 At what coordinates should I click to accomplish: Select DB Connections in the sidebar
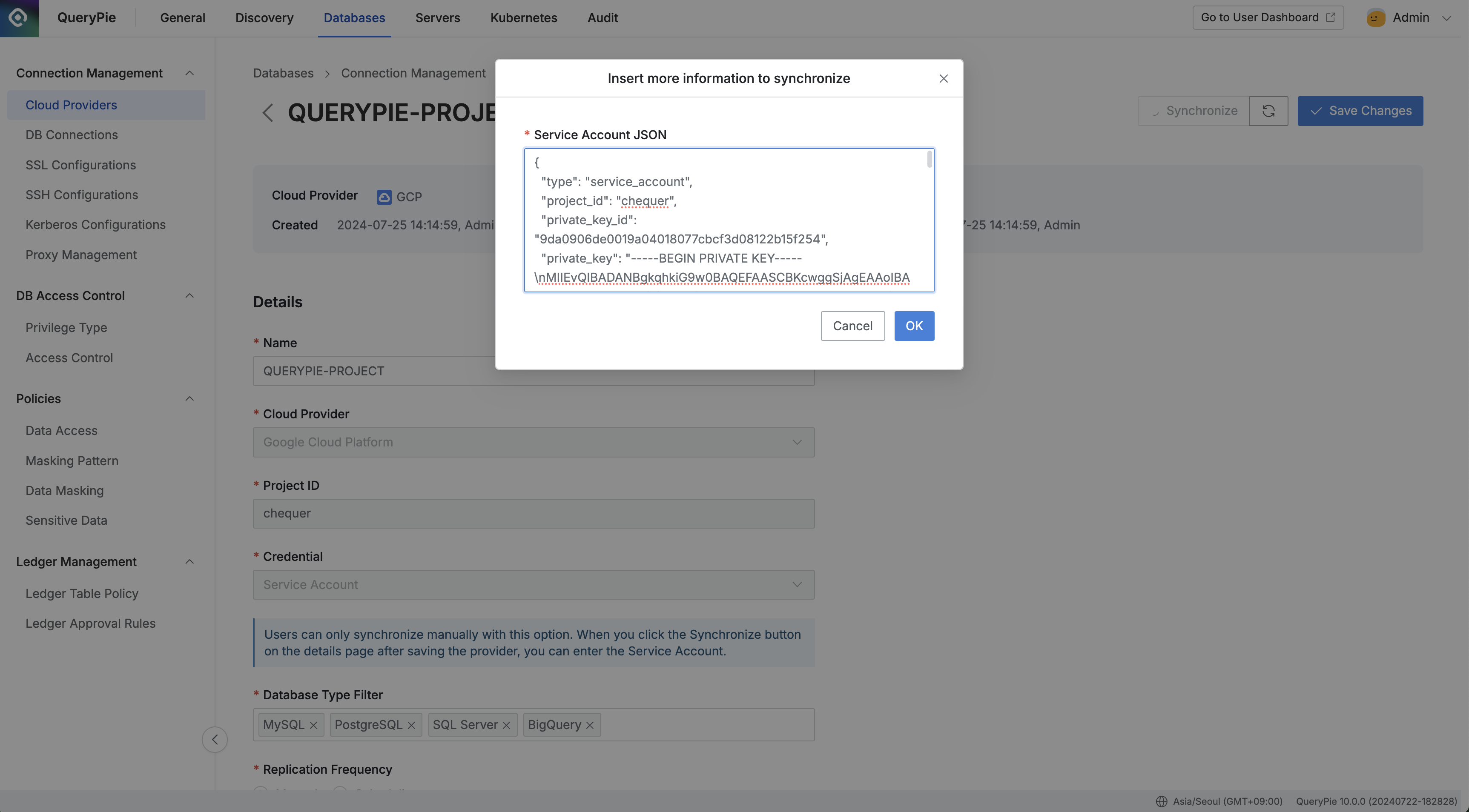tap(71, 134)
